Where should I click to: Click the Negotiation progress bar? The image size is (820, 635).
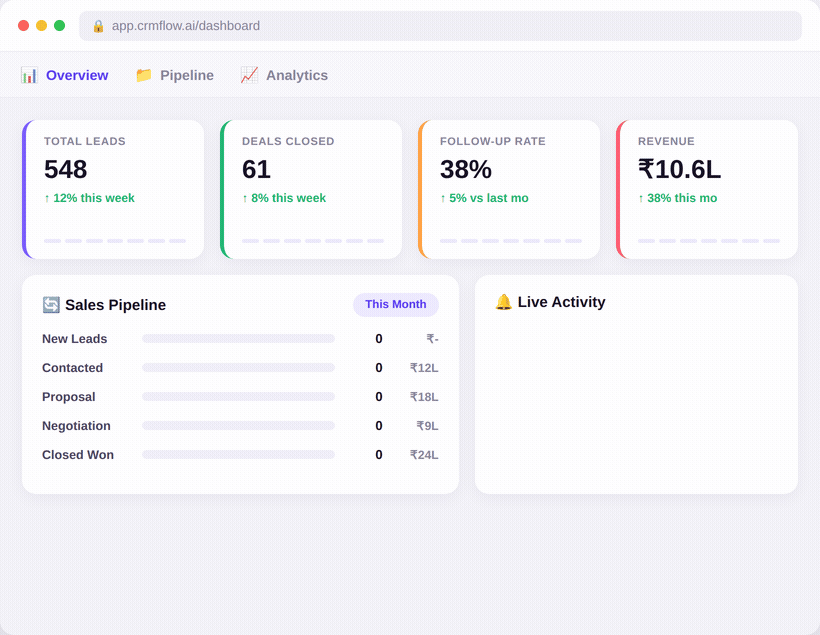click(238, 426)
